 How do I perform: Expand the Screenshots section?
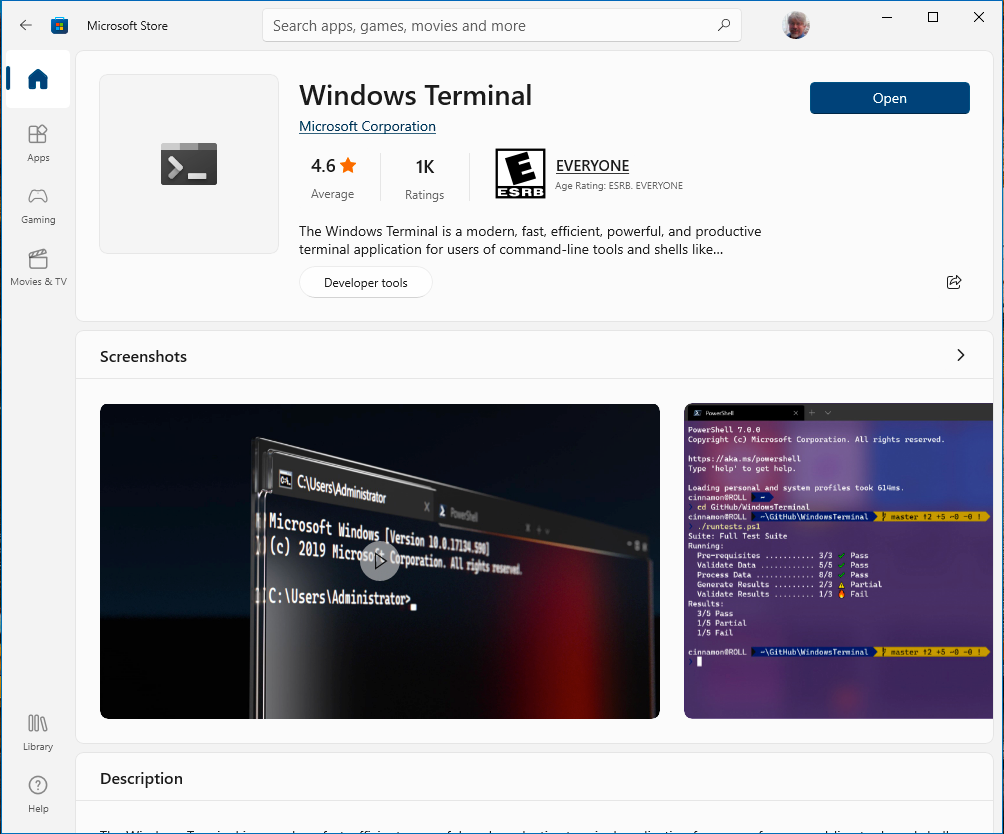coord(960,355)
